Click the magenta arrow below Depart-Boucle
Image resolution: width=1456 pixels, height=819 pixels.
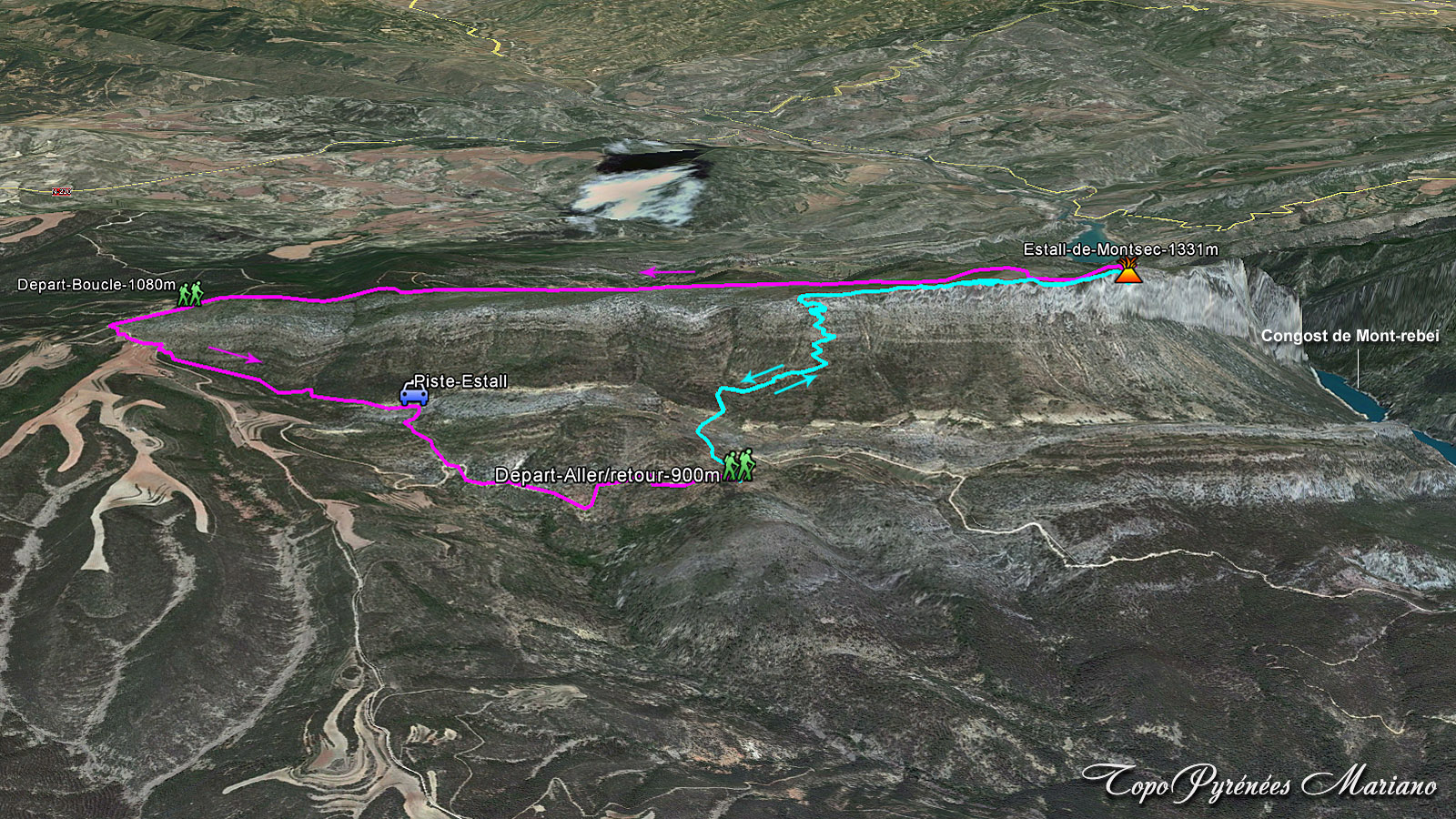236,354
